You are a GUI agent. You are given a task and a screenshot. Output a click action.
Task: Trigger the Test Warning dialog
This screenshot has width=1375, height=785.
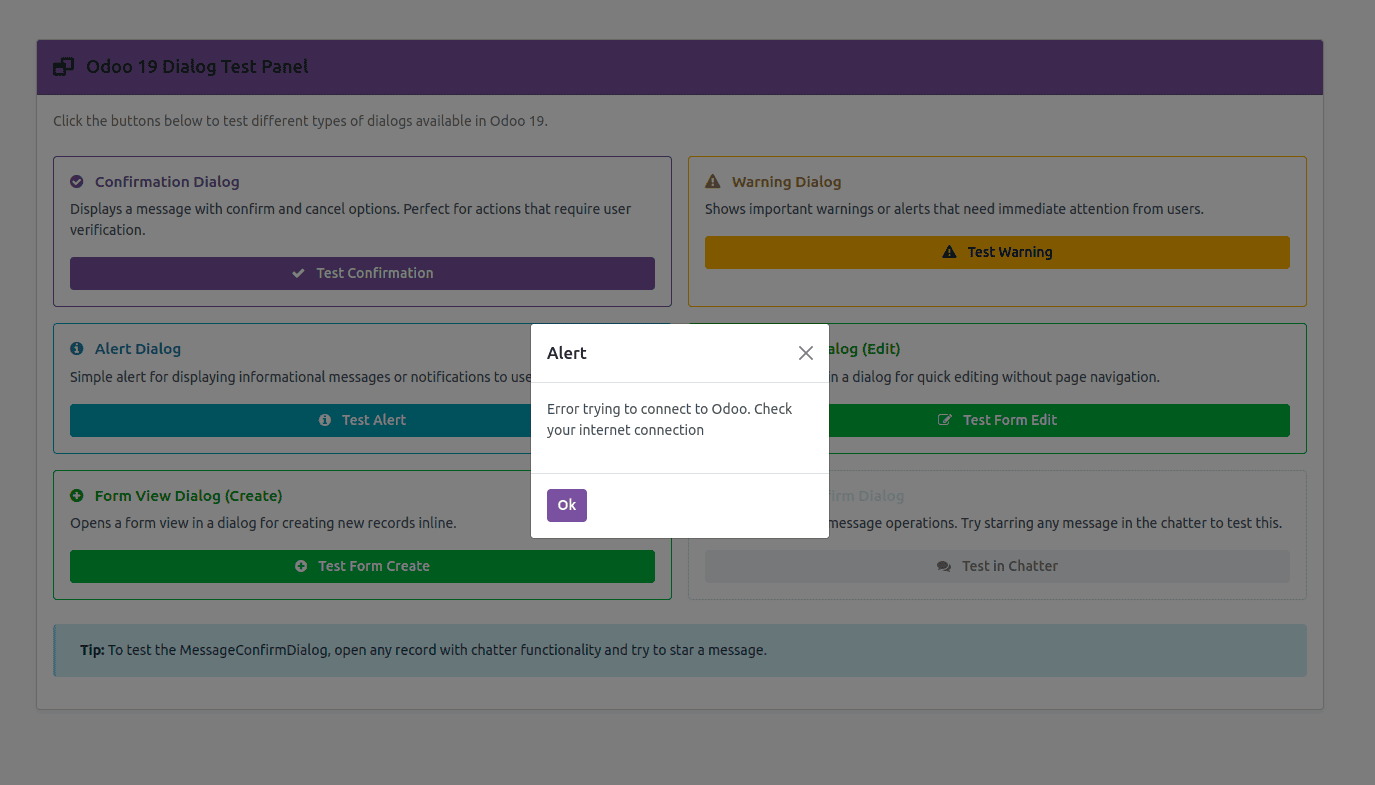coord(997,251)
